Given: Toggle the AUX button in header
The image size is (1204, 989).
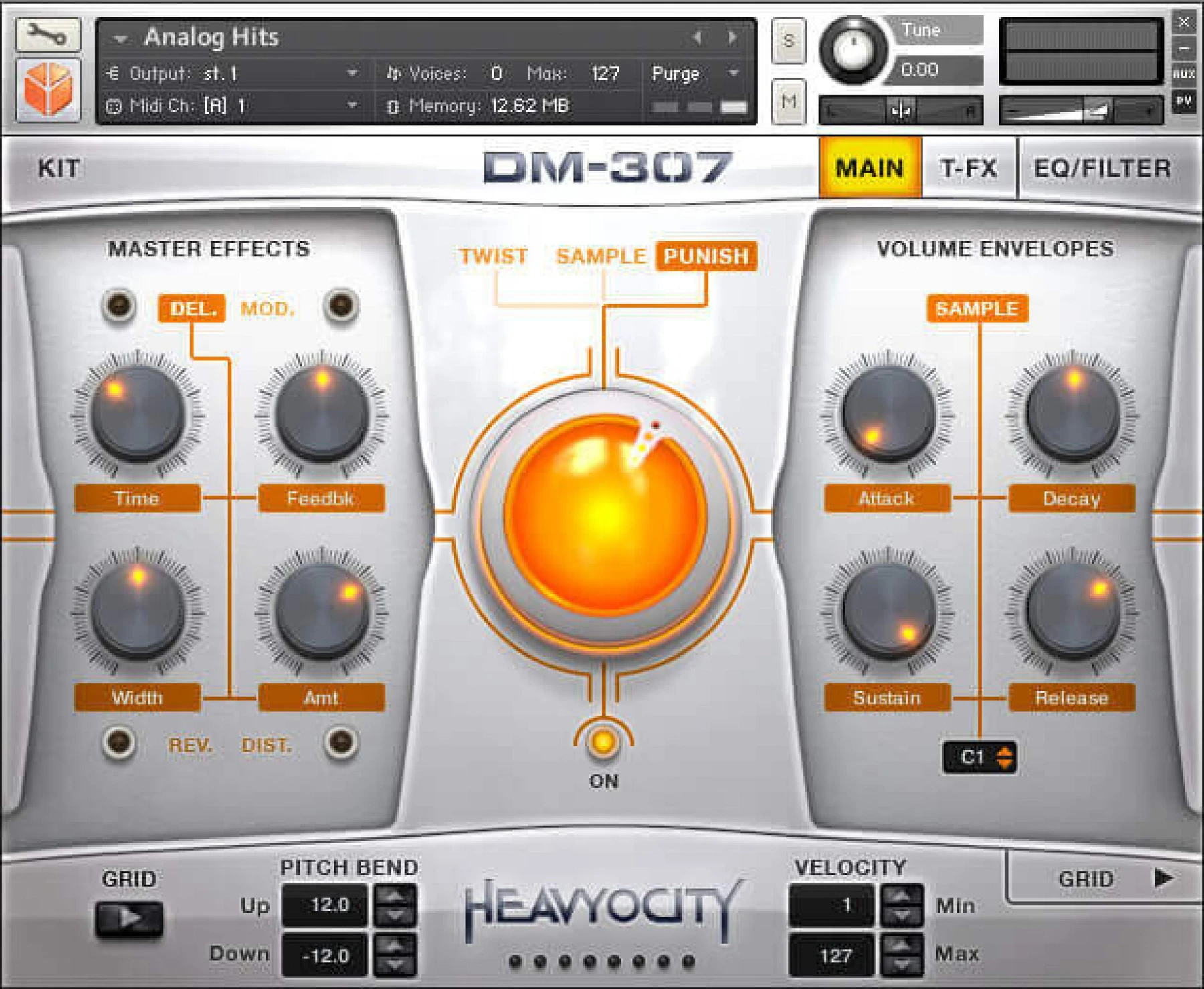Looking at the screenshot, I should pos(1184,74).
